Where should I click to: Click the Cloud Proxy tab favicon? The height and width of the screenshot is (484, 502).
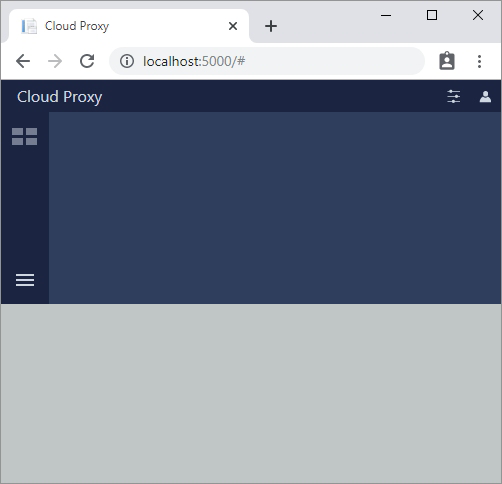[29, 26]
